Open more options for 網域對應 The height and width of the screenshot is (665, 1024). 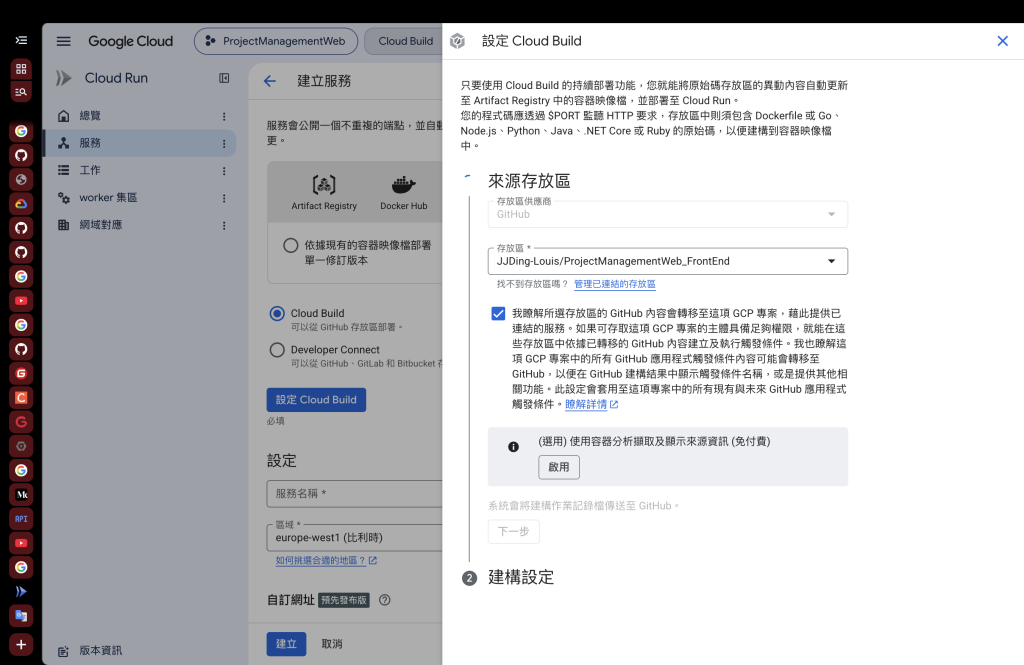224,225
